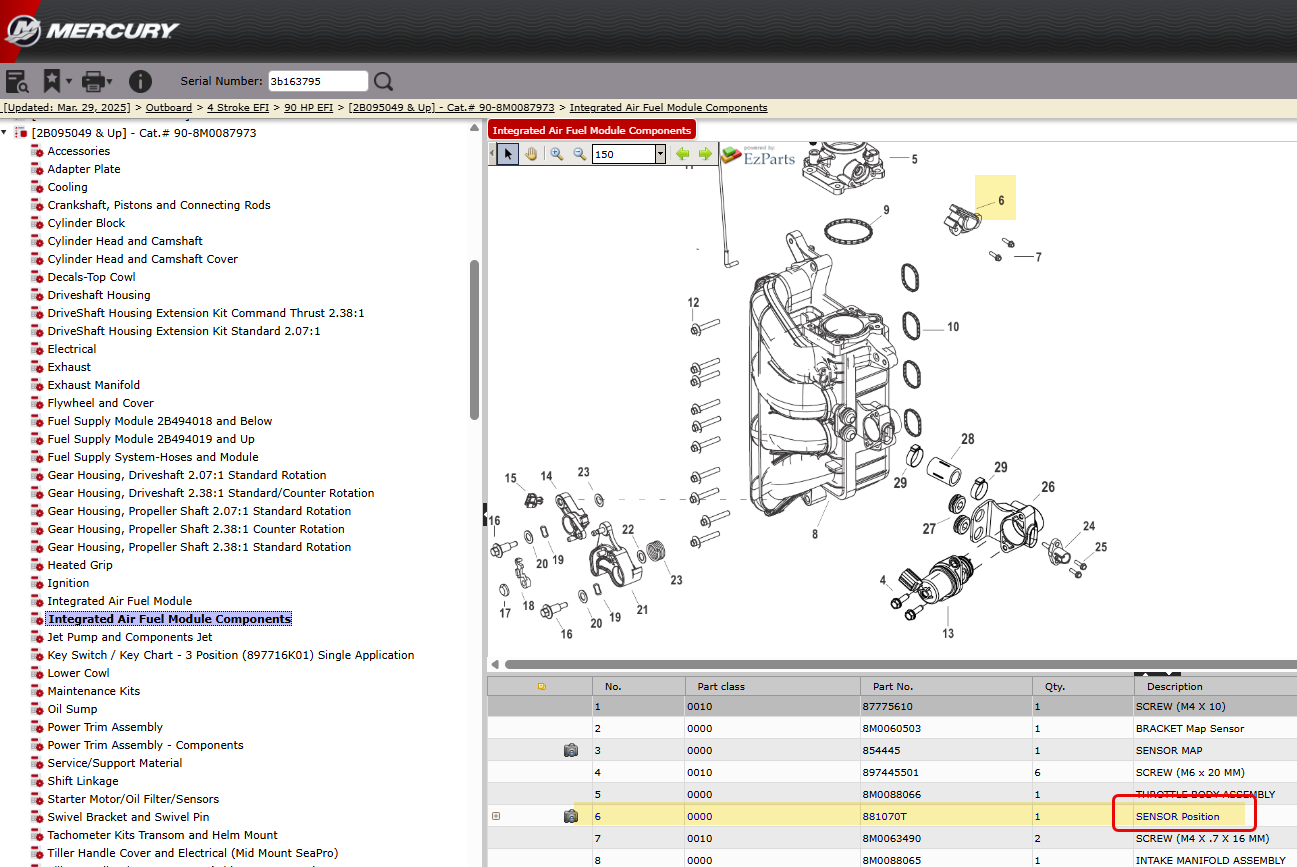The image size is (1297, 867).
Task: Select the pan hand tool
Action: click(x=531, y=154)
